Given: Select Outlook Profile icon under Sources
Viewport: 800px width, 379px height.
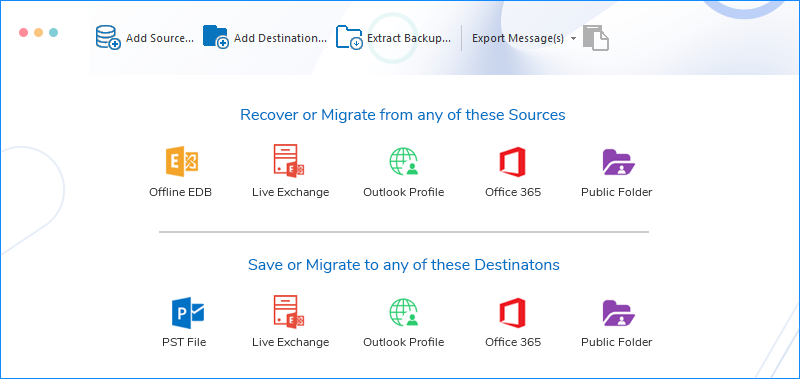Looking at the screenshot, I should (404, 162).
